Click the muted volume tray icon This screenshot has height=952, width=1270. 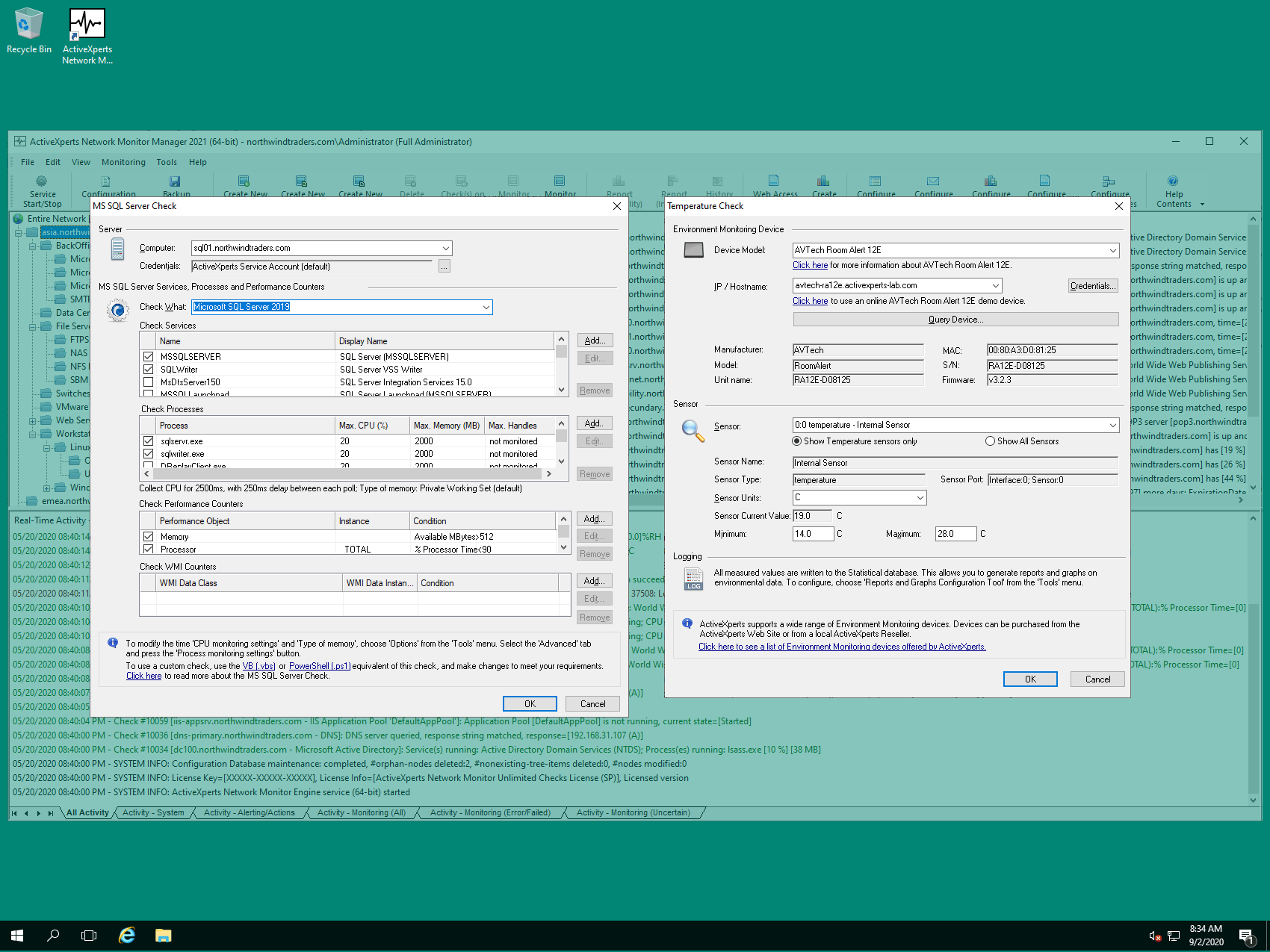pos(1155,936)
